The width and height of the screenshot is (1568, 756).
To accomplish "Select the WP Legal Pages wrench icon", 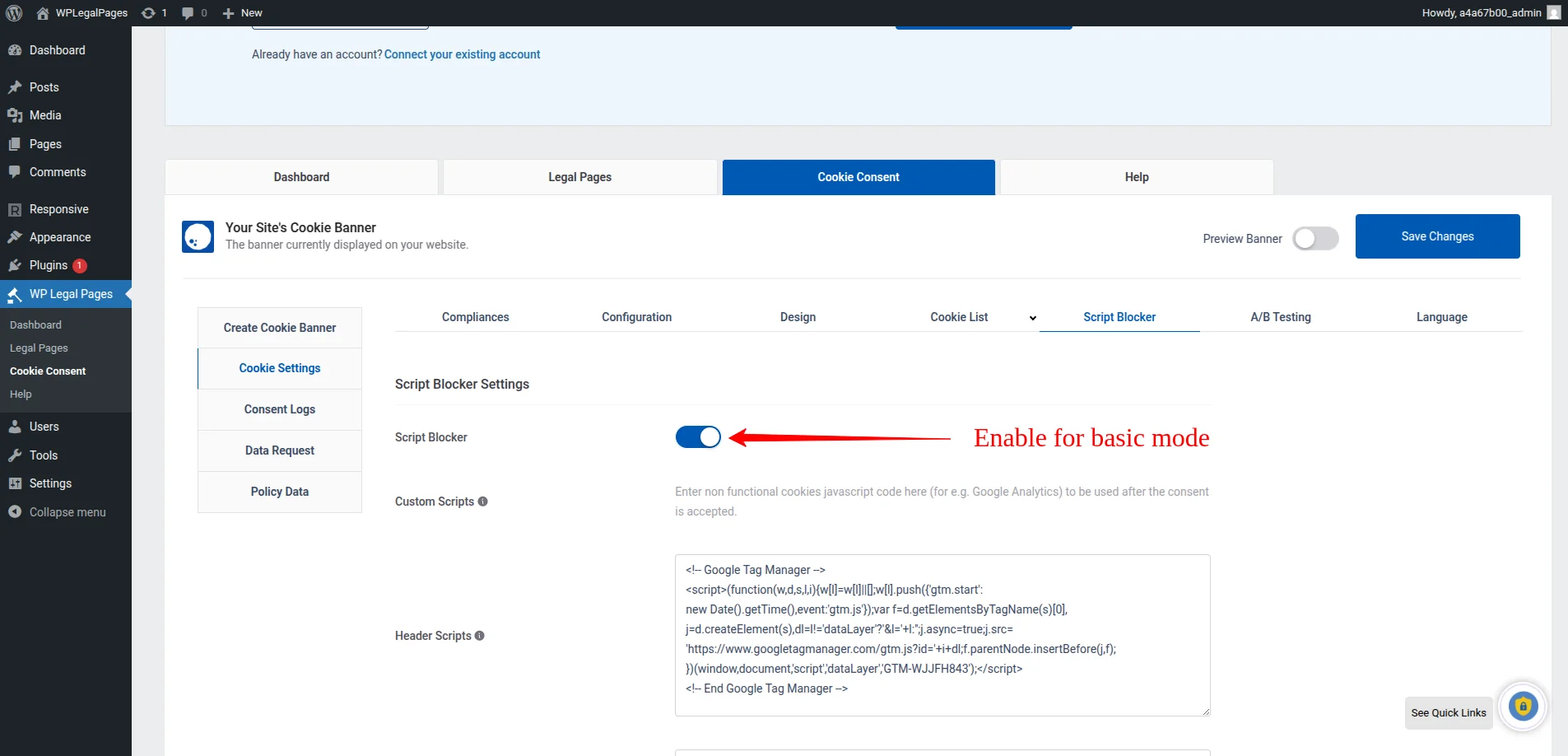I will click(14, 294).
